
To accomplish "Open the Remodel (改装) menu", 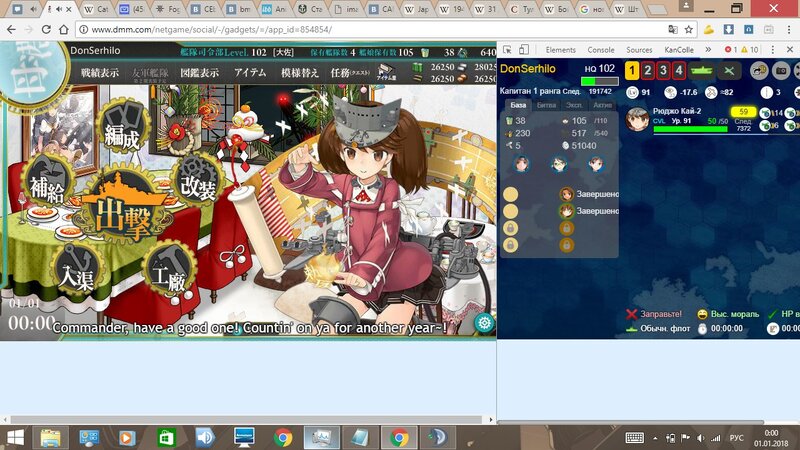I will 197,186.
